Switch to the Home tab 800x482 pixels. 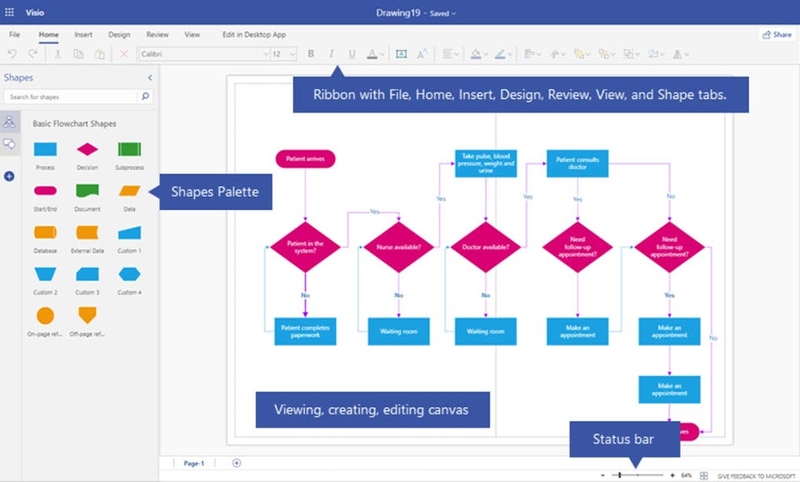click(x=48, y=35)
